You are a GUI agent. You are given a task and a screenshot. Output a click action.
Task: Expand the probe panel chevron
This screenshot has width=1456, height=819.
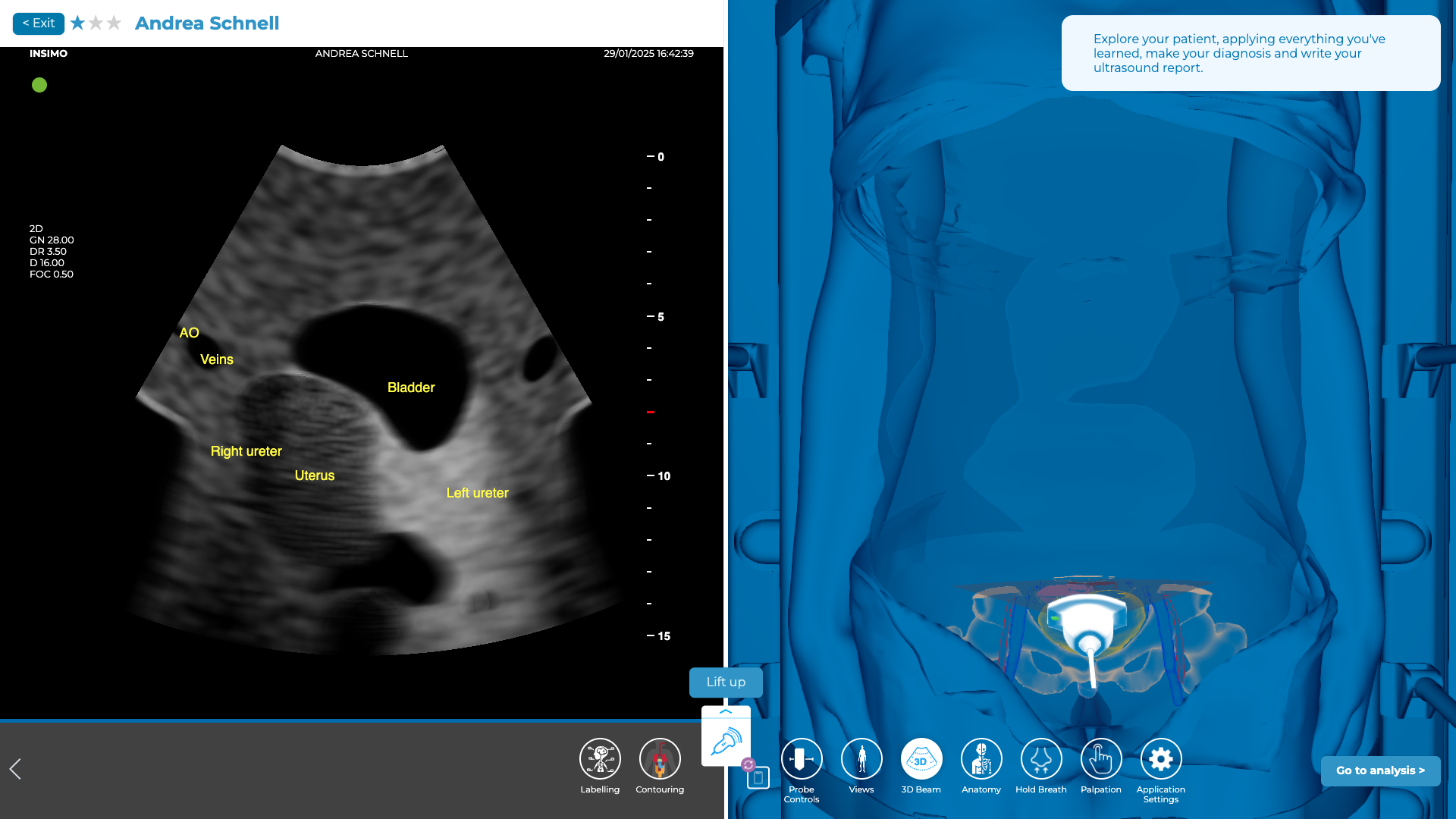pyautogui.click(x=726, y=711)
